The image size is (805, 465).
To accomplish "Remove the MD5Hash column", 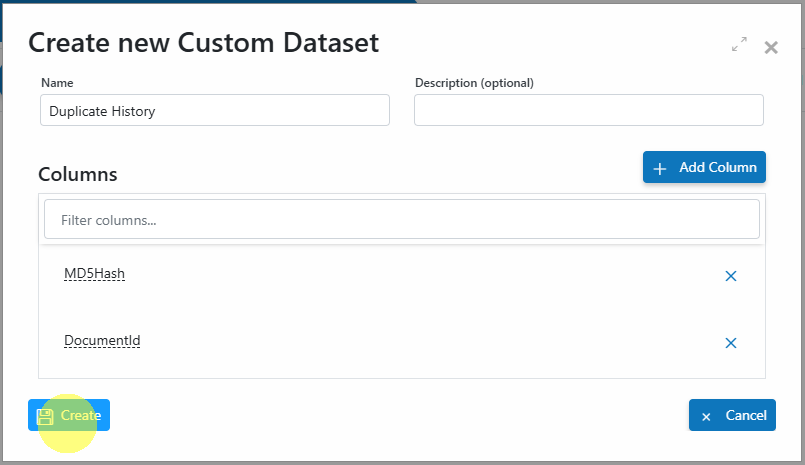I will [731, 276].
